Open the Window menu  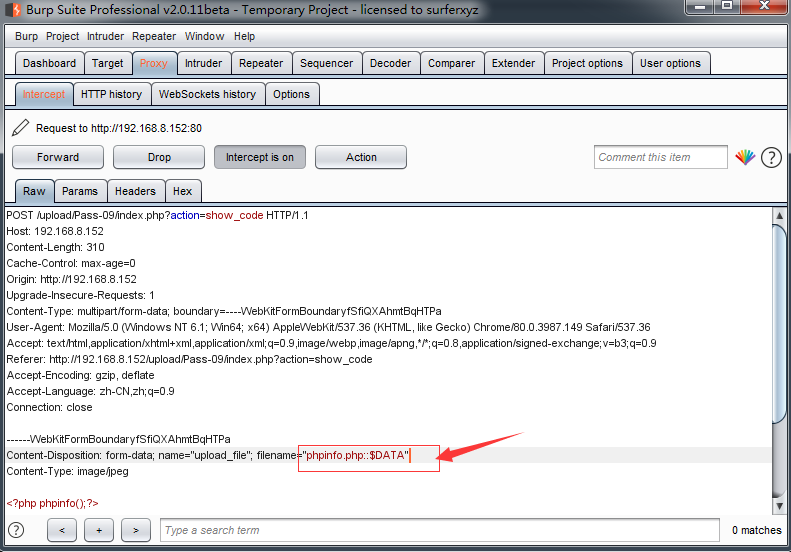point(204,36)
